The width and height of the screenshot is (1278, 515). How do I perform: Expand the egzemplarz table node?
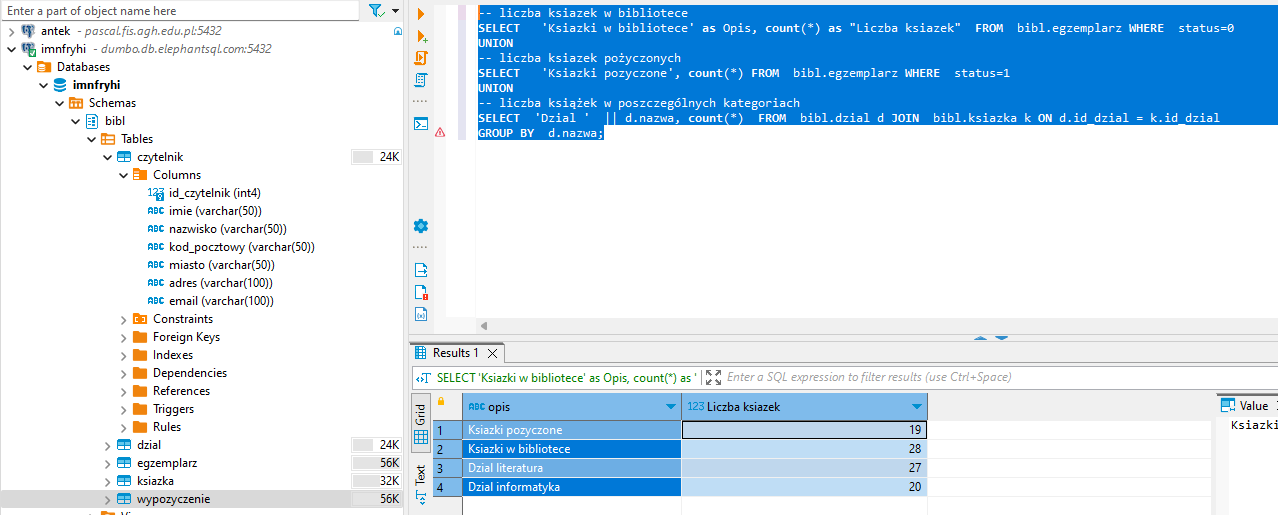point(107,463)
